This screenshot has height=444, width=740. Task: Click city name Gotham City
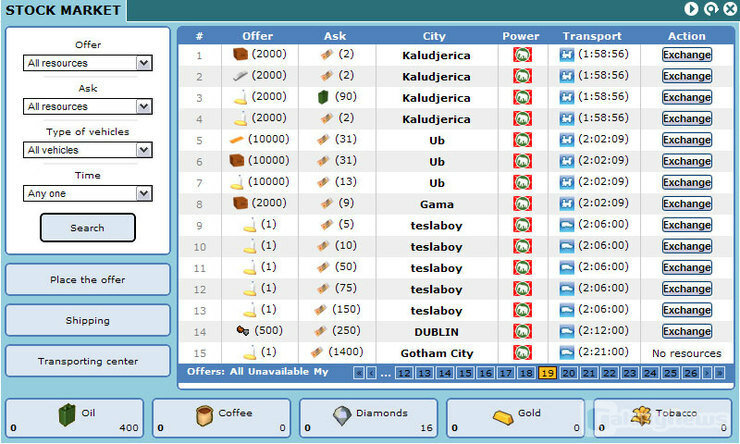click(437, 353)
